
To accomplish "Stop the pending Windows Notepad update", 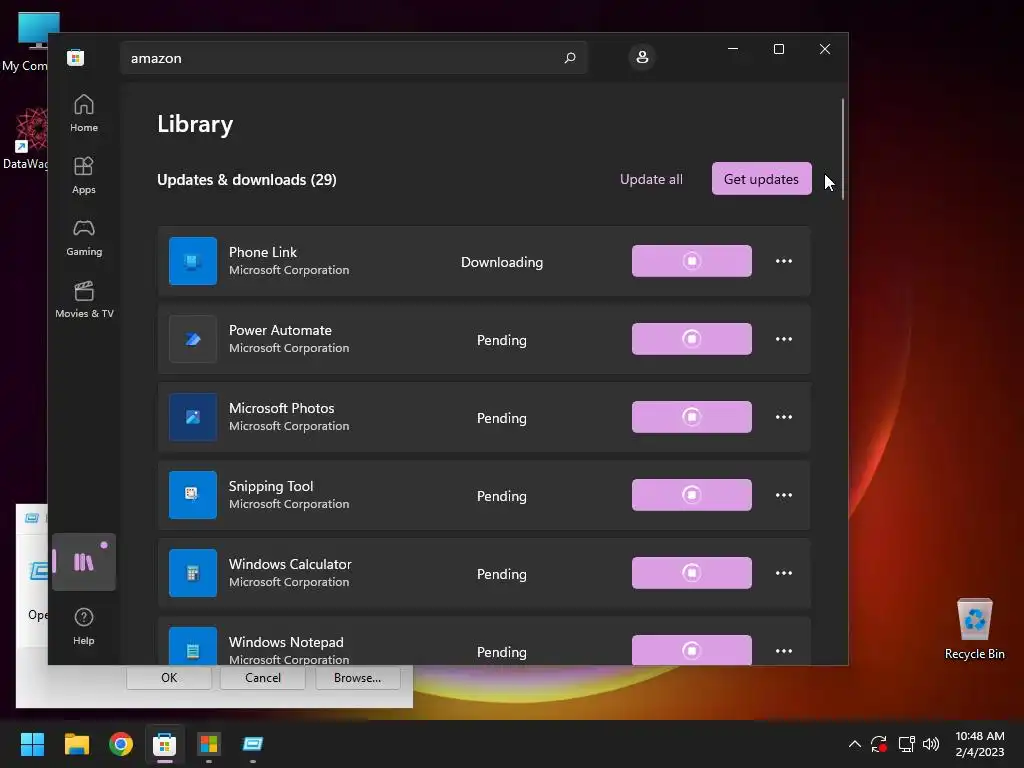I will (x=692, y=650).
